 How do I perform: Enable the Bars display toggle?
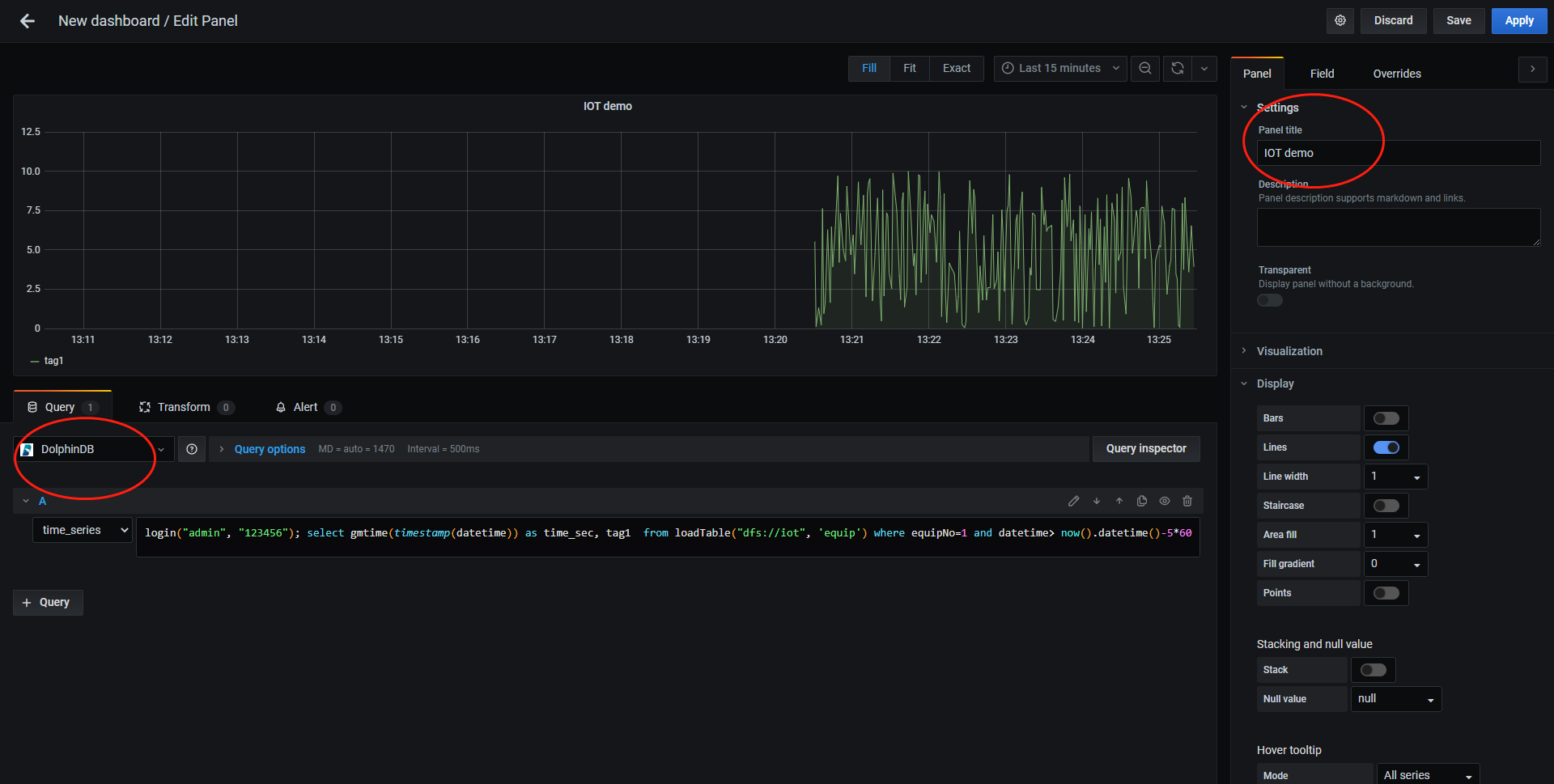pos(1385,418)
